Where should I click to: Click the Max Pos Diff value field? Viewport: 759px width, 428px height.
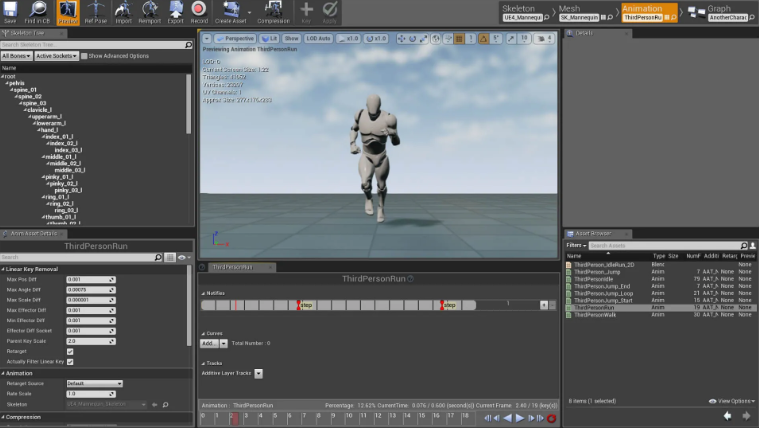click(91, 279)
